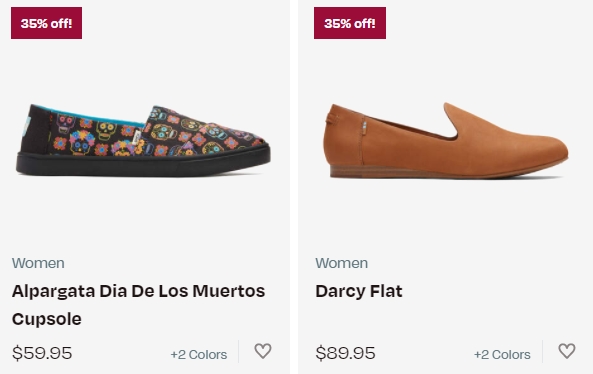The width and height of the screenshot is (593, 374).
Task: Click the word Cupsole in product name
Action: 47,319
